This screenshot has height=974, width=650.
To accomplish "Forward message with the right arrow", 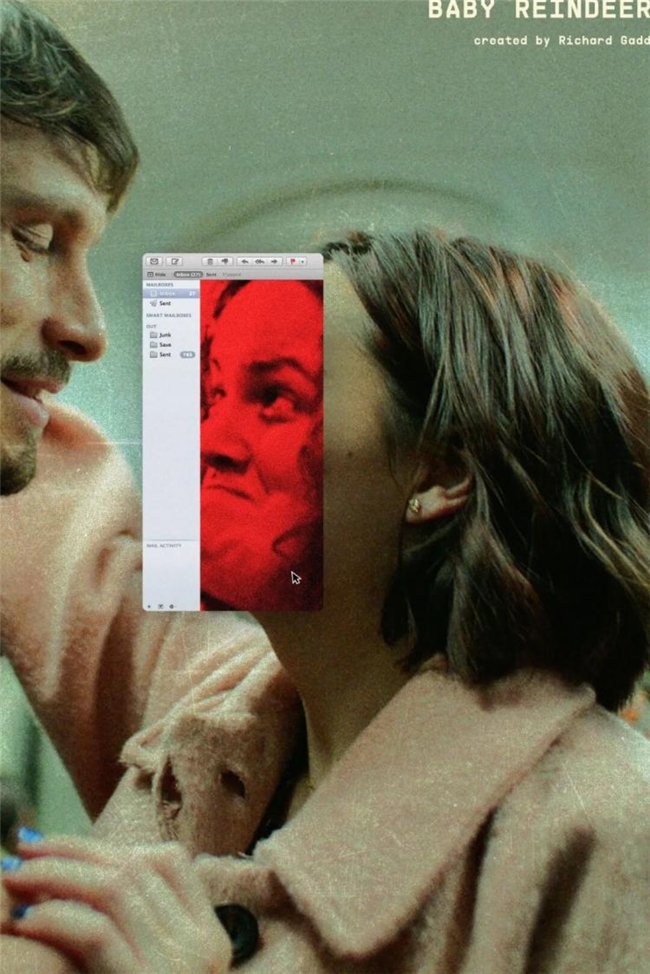I will (x=274, y=261).
